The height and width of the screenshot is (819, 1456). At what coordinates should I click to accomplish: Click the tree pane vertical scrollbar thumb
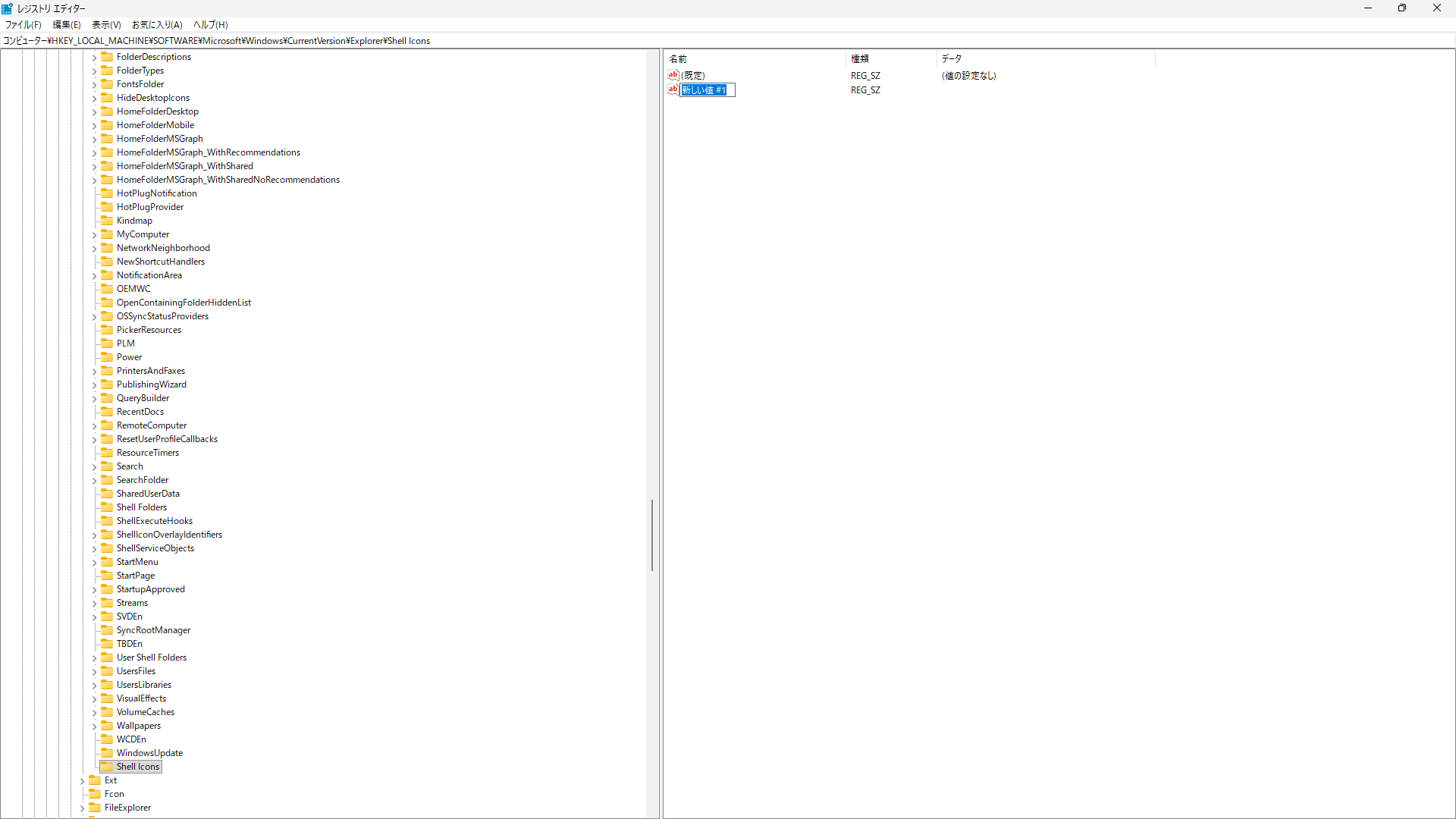[x=651, y=535]
